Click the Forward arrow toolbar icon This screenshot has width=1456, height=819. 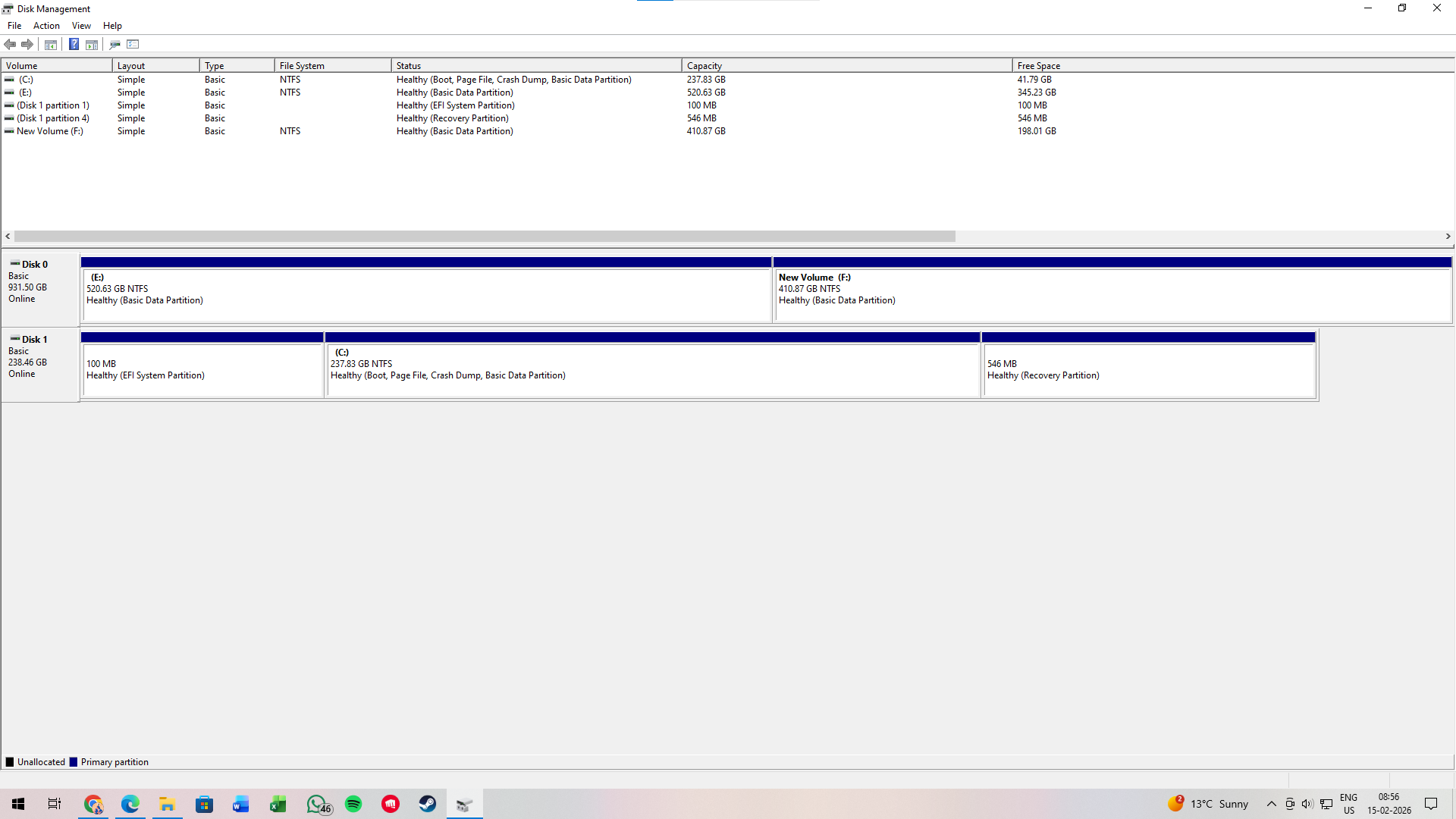[x=27, y=44]
